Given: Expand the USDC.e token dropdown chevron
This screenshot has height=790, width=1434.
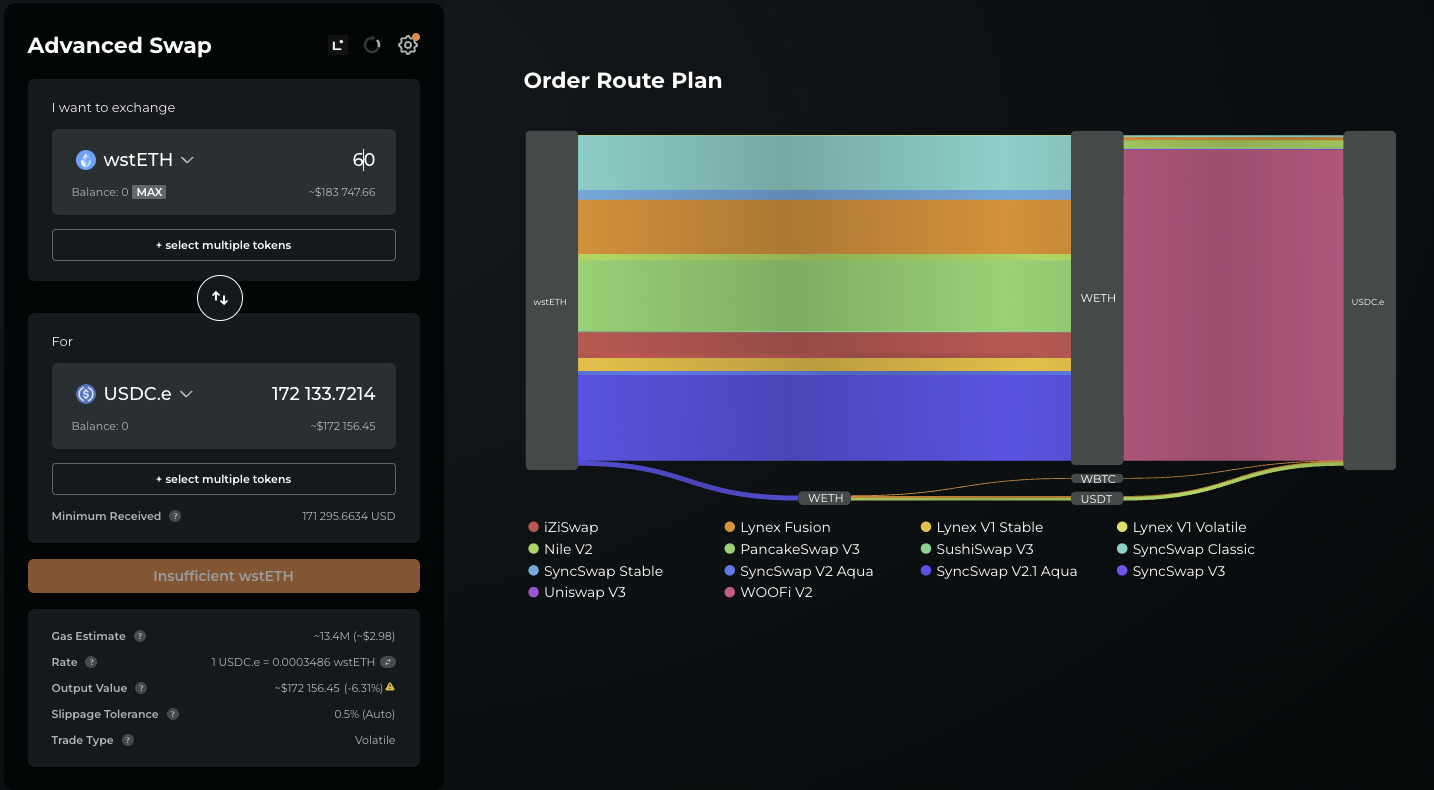Looking at the screenshot, I should [186, 394].
